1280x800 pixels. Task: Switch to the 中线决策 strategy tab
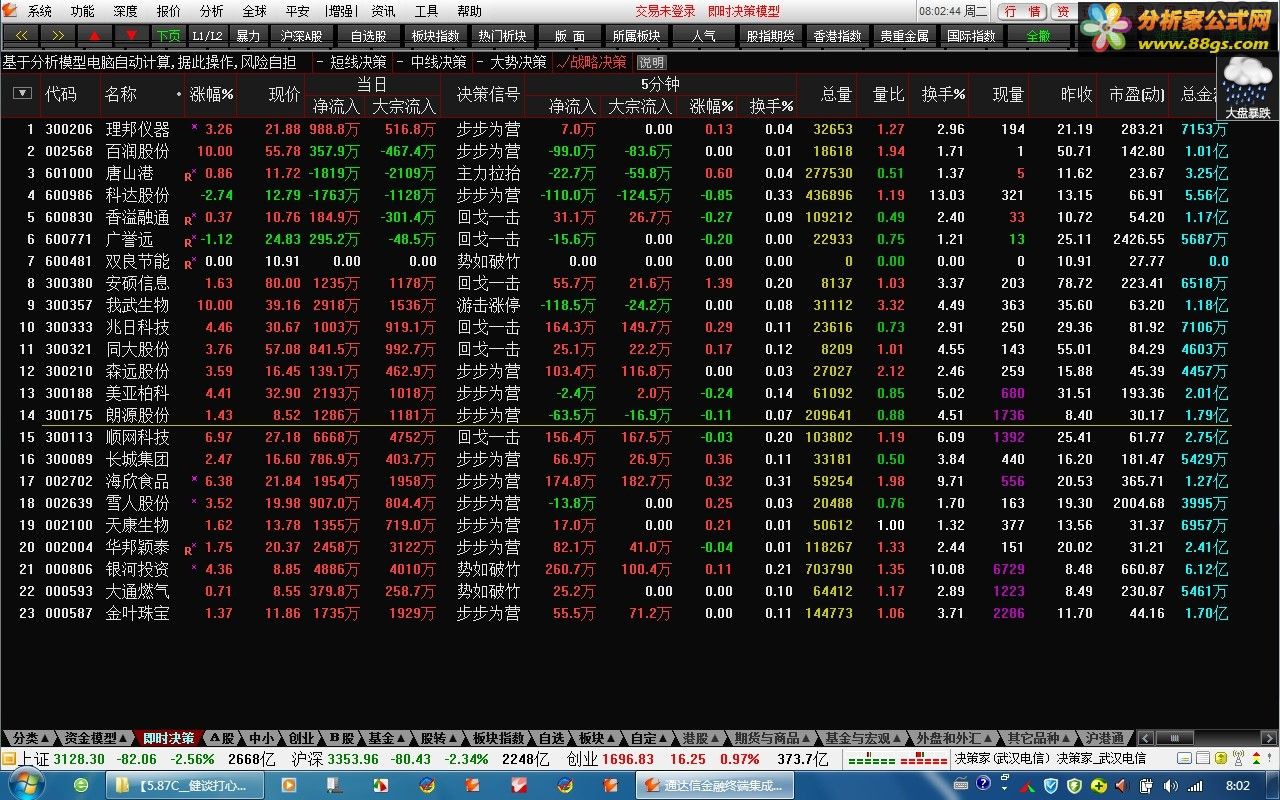pos(431,62)
